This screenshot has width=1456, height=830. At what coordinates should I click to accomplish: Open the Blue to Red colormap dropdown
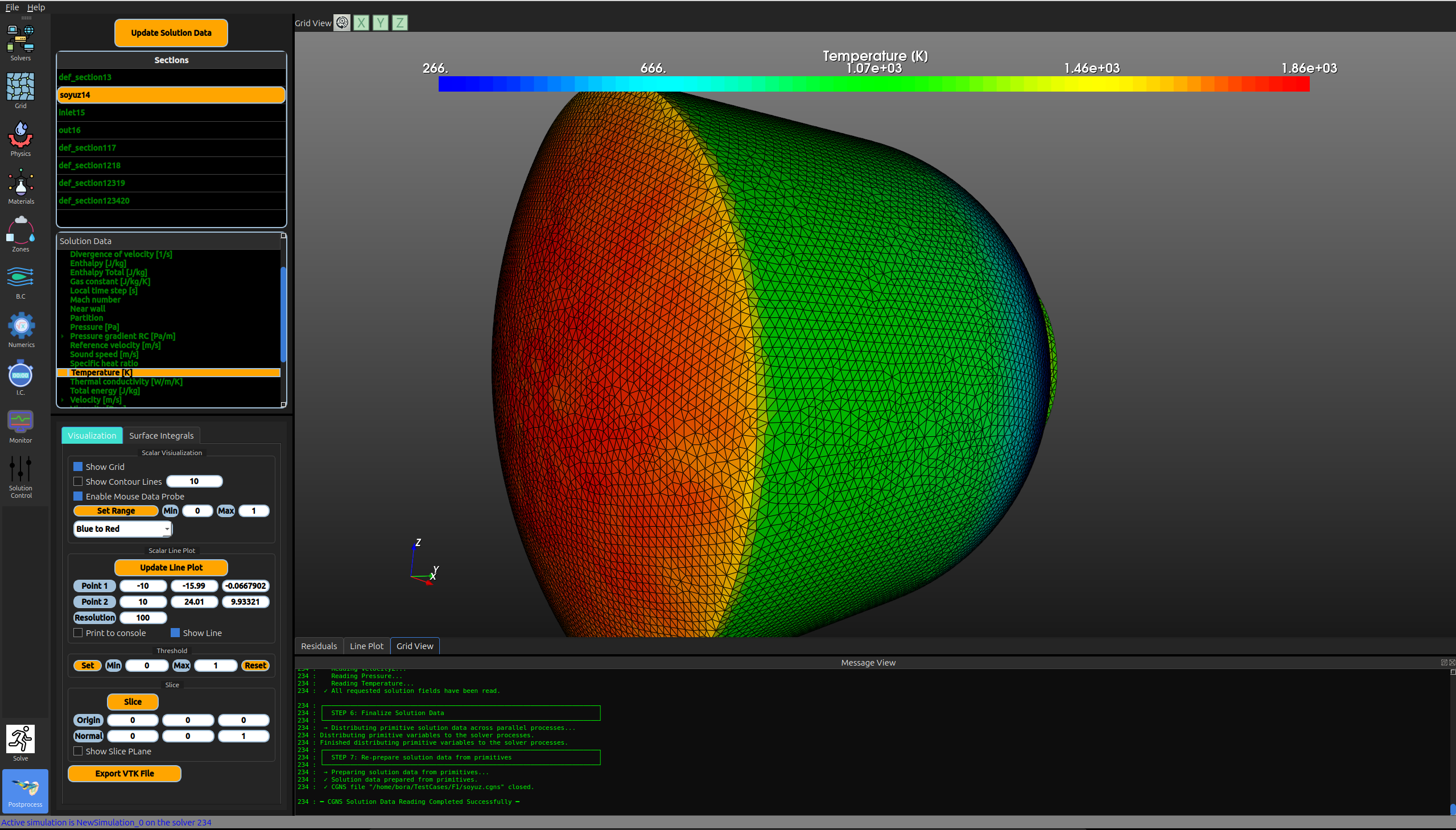pos(122,528)
